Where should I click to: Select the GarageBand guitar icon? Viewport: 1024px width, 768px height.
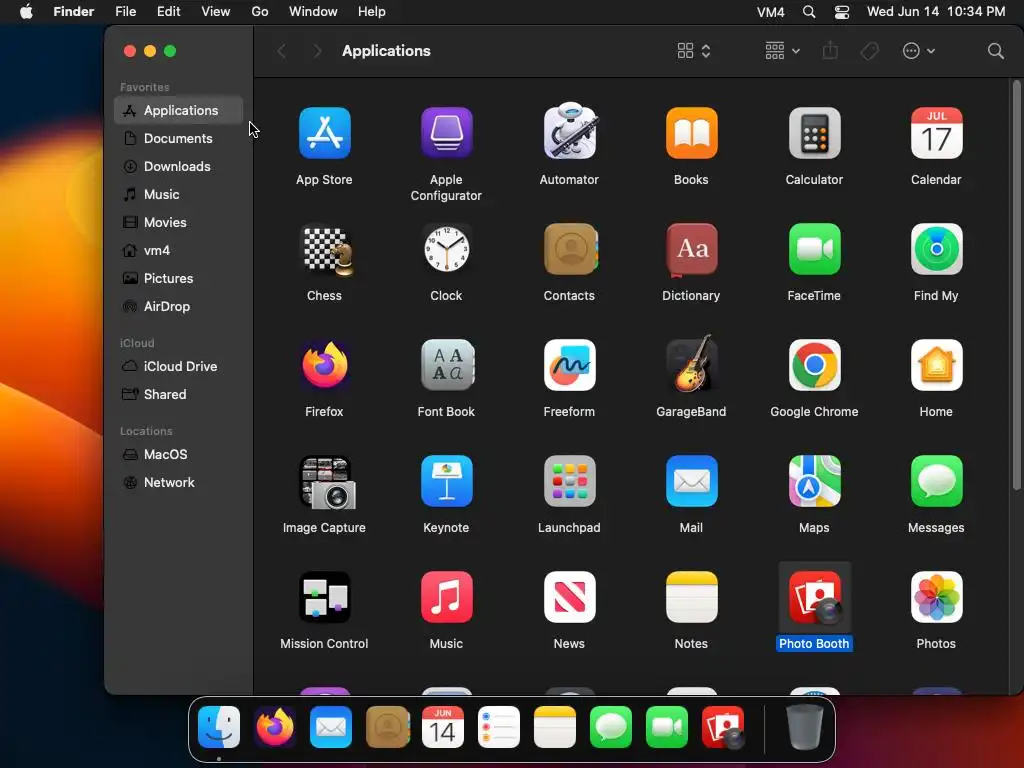click(692, 364)
